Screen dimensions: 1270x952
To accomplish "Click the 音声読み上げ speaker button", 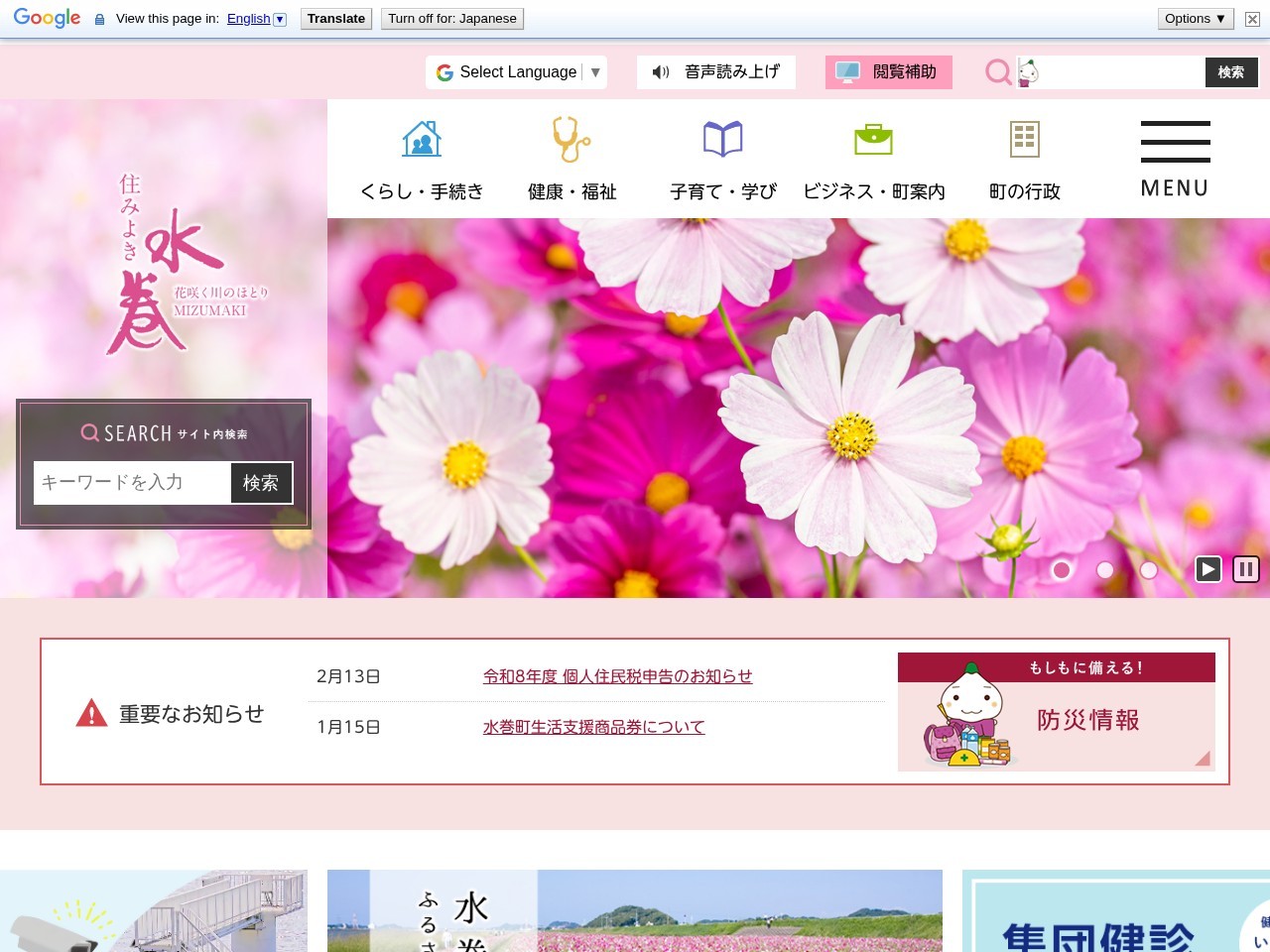I will tap(716, 72).
